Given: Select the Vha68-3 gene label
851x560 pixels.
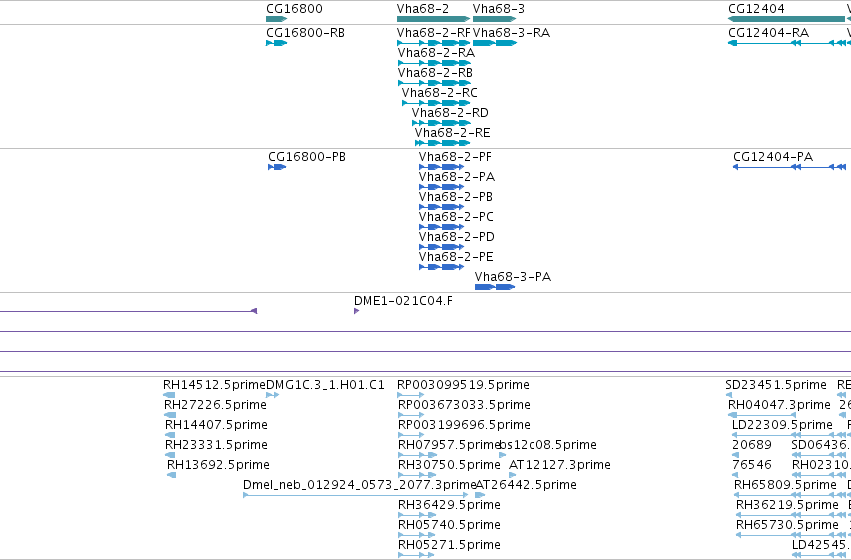Looking at the screenshot, I should (x=499, y=9).
